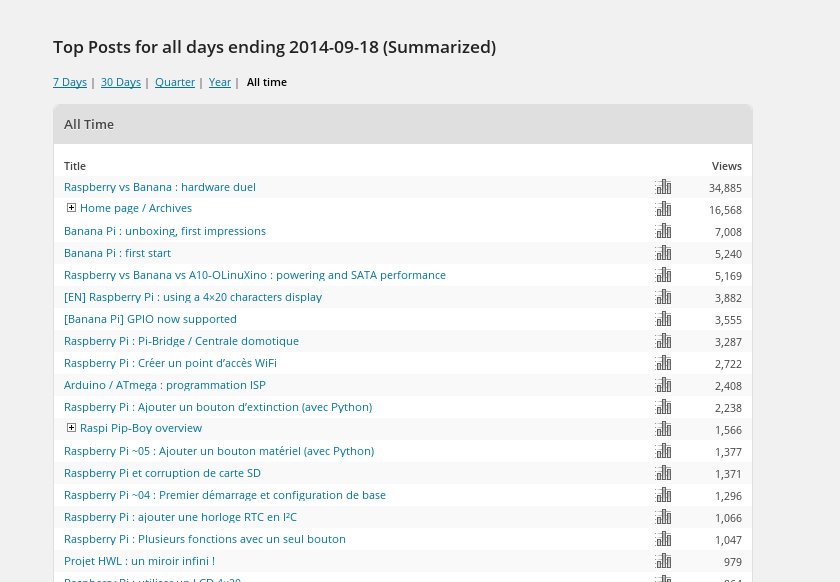This screenshot has height=582, width=840.
Task: View stats icon for GPIO now supported post
Action: pos(663,319)
